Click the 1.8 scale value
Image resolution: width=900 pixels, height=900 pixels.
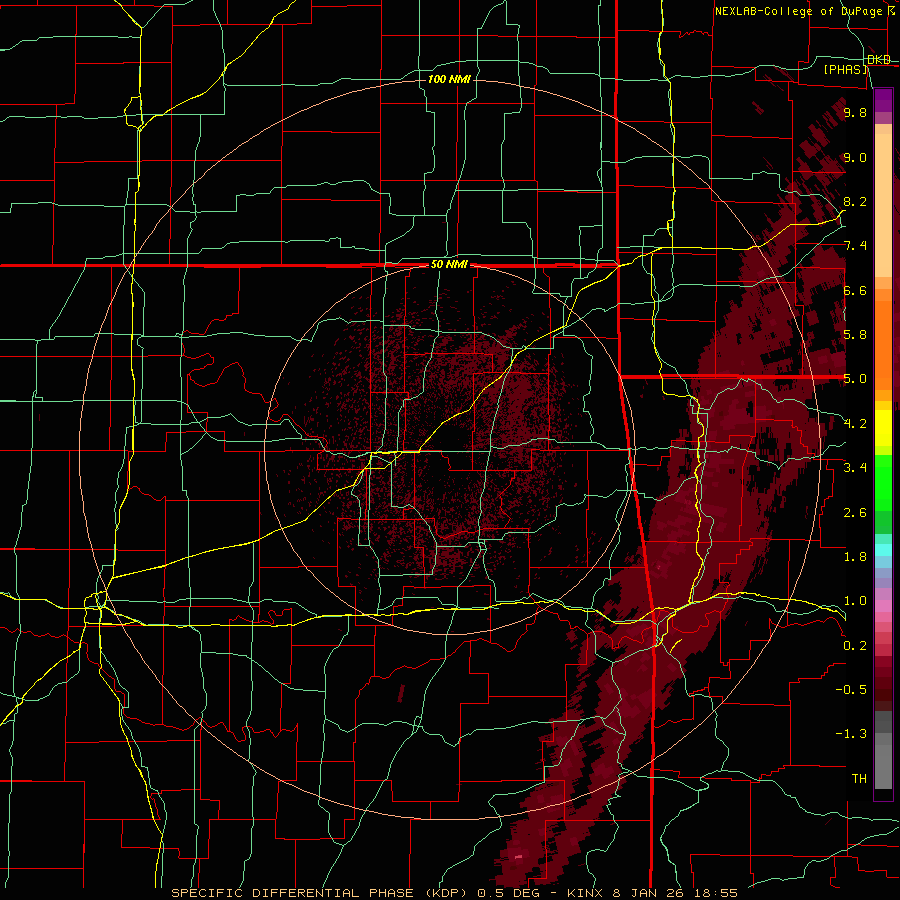[x=855, y=557]
